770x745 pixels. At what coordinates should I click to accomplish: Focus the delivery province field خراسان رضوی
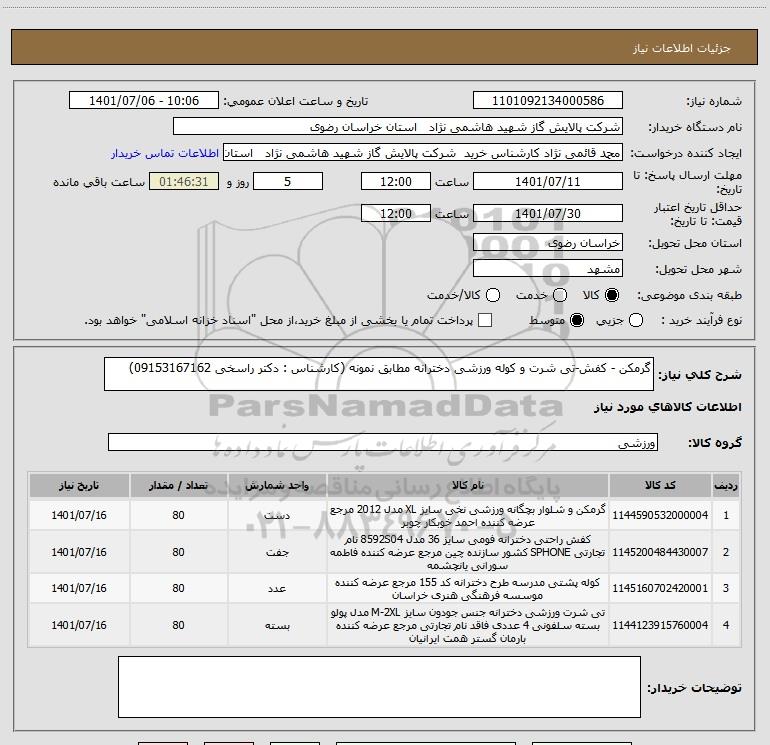click(x=547, y=243)
